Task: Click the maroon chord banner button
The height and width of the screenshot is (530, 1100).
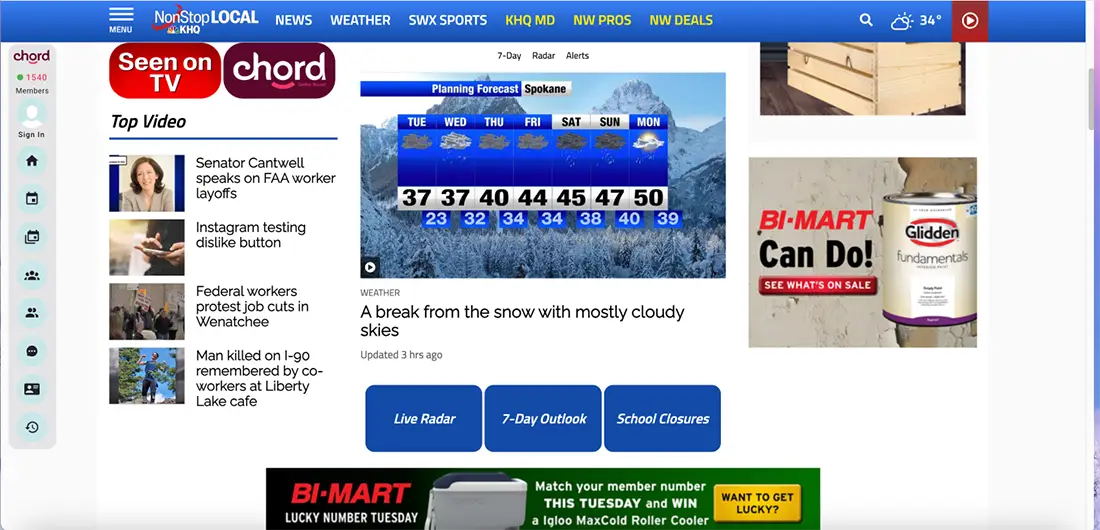Action: click(x=279, y=71)
